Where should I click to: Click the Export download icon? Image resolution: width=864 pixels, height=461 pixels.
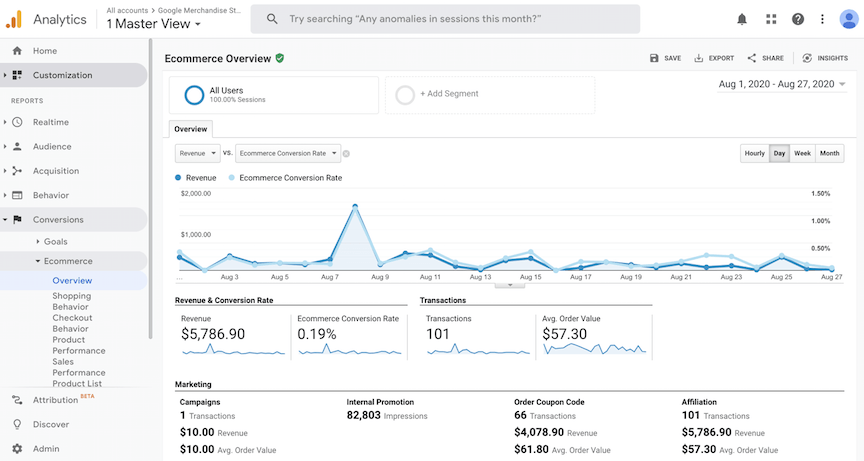pyautogui.click(x=698, y=58)
